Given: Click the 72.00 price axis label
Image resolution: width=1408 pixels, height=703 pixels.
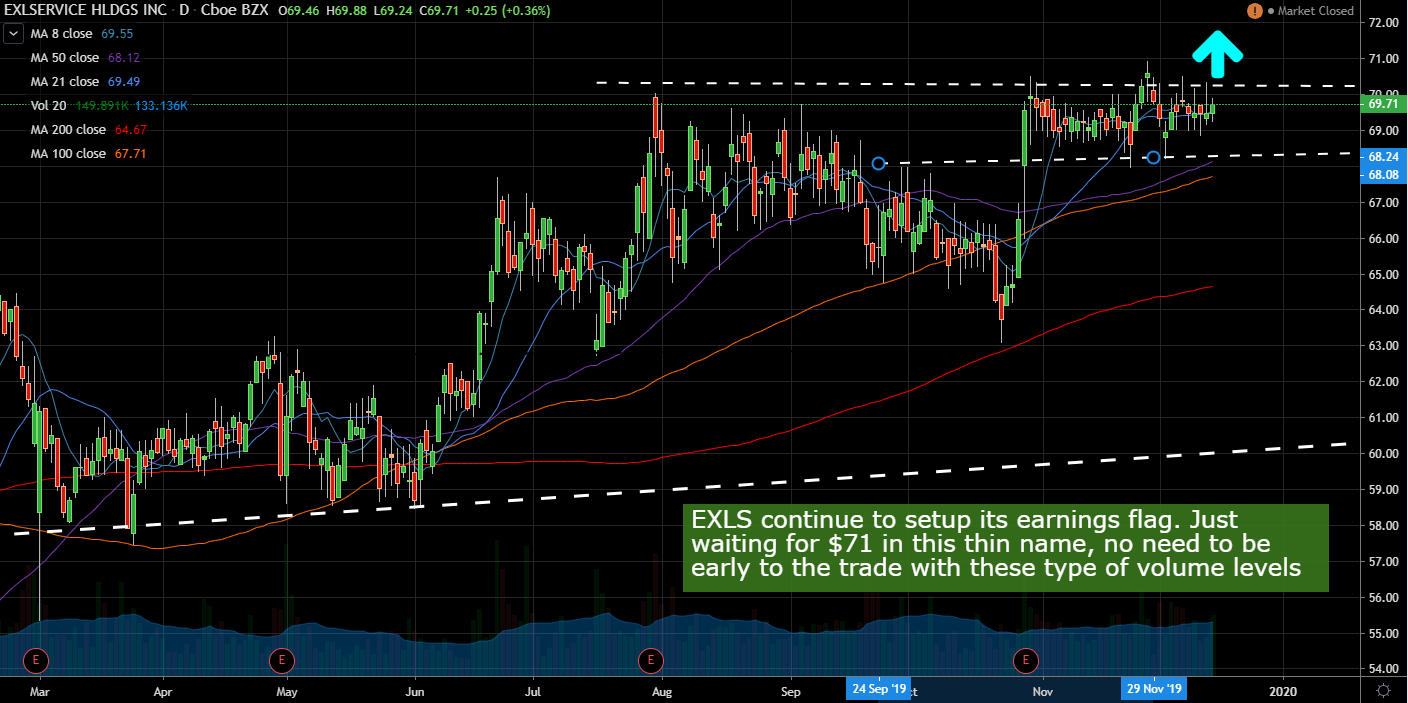Looking at the screenshot, I should coord(1382,23).
